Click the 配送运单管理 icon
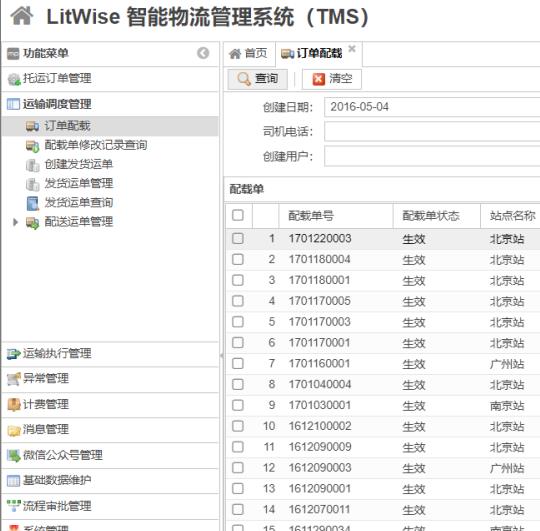The image size is (540, 531). [x=32, y=222]
